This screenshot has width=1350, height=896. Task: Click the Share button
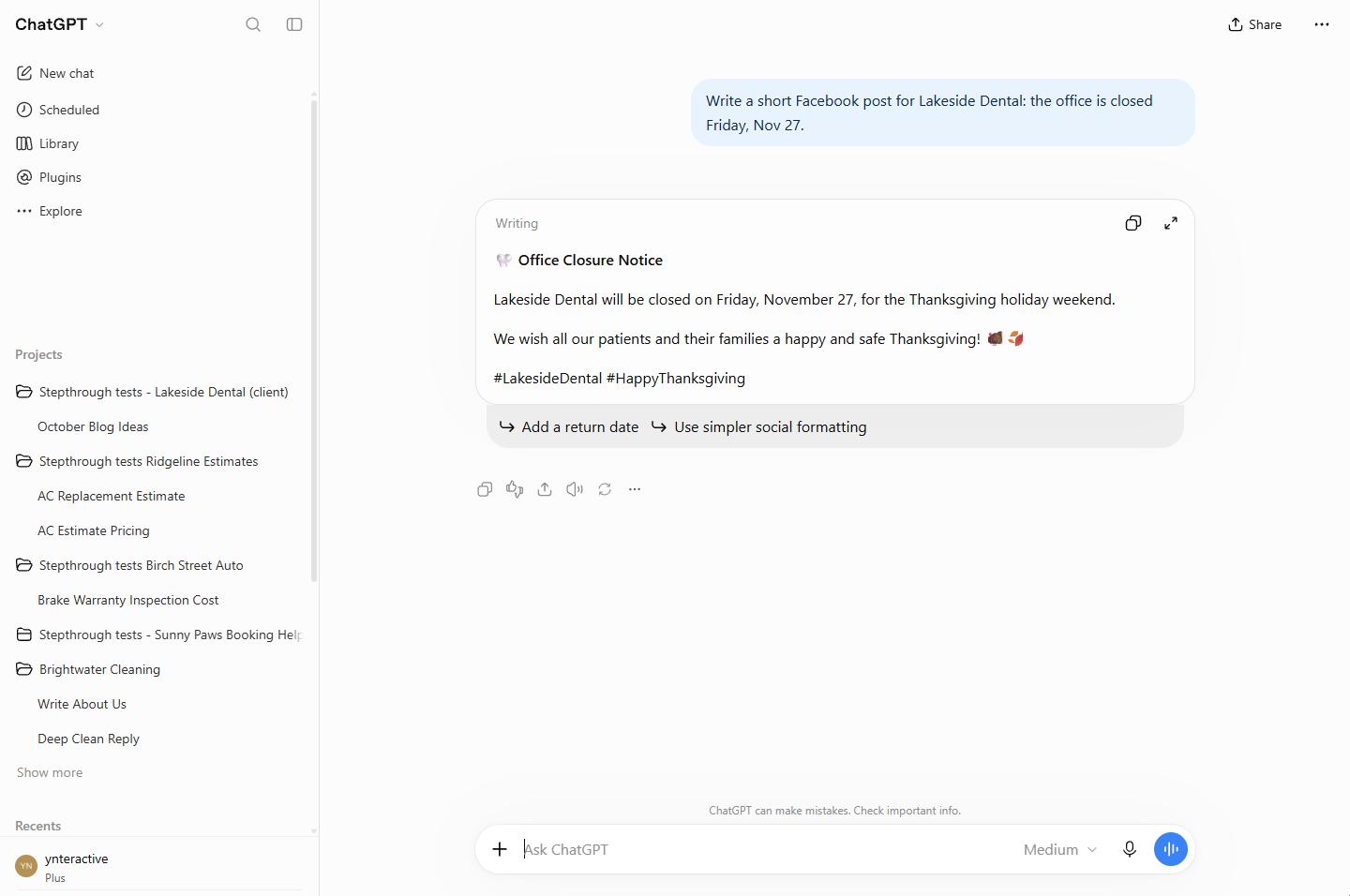1254,24
